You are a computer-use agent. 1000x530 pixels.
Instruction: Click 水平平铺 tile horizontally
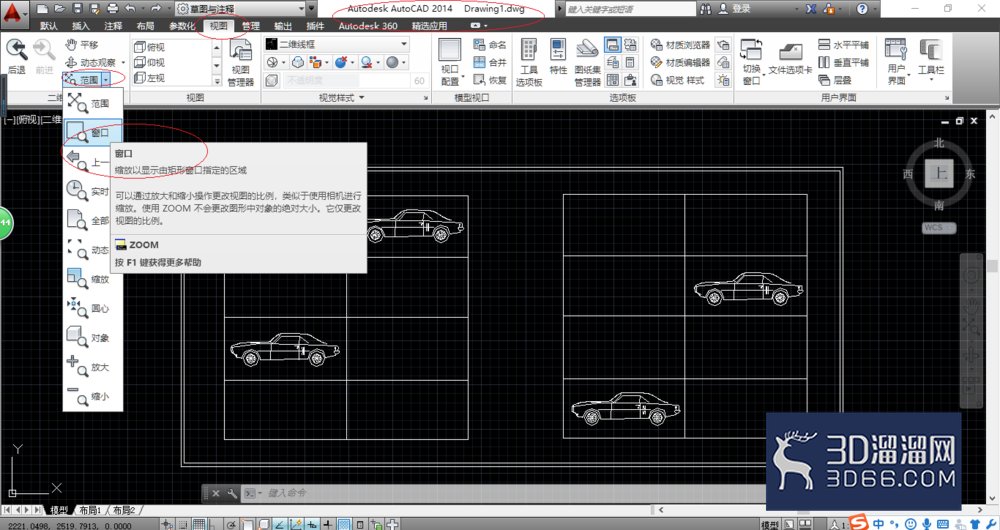click(843, 45)
